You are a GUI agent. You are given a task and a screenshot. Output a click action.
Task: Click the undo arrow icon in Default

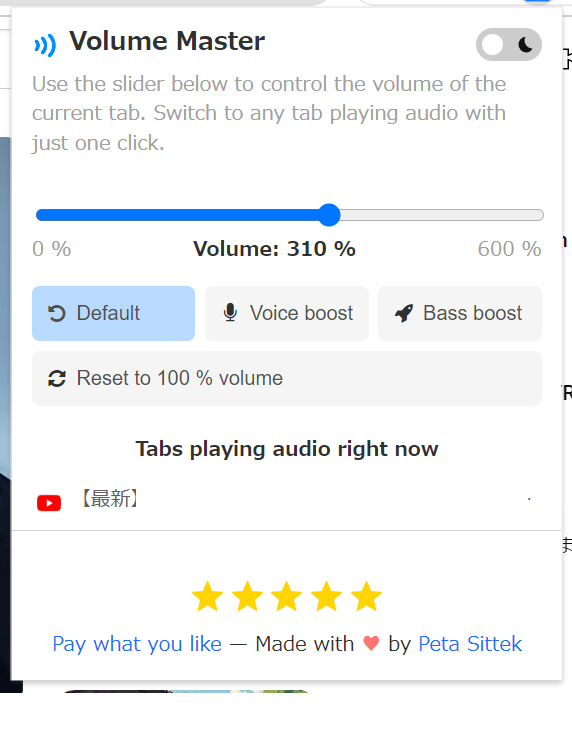(x=57, y=313)
